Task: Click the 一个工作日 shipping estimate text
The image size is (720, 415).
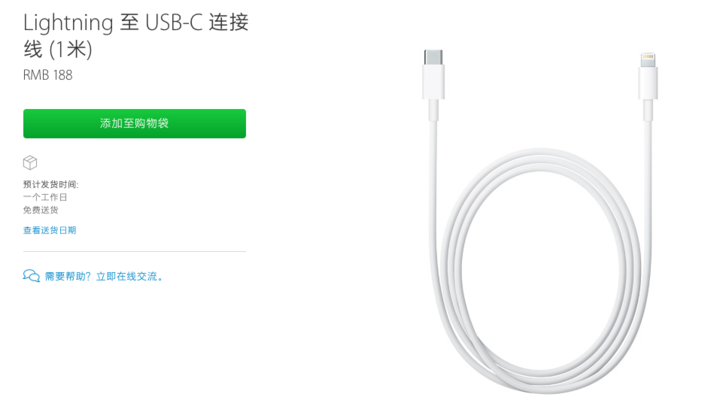Action: click(x=45, y=197)
